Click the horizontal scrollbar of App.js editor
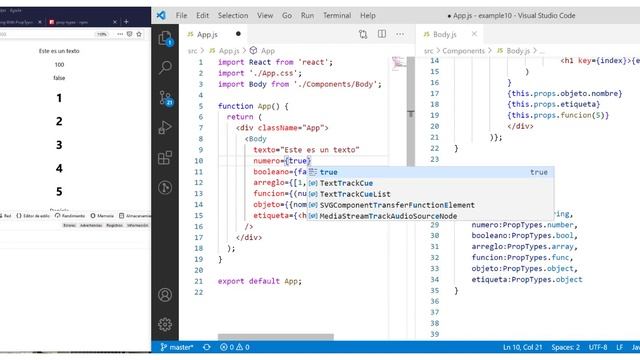Screen dimensions: 640x360 [276, 337]
